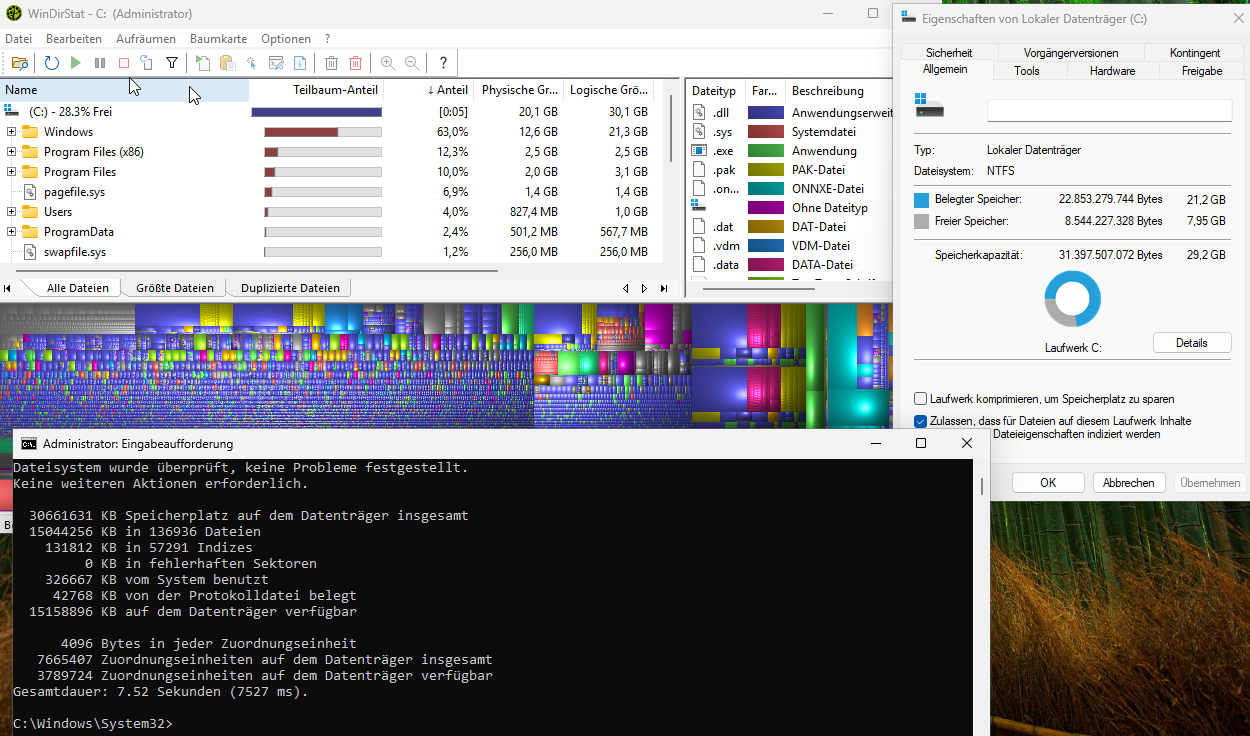Confirm the properties dialog with OK
The width and height of the screenshot is (1250, 736).
click(1048, 482)
